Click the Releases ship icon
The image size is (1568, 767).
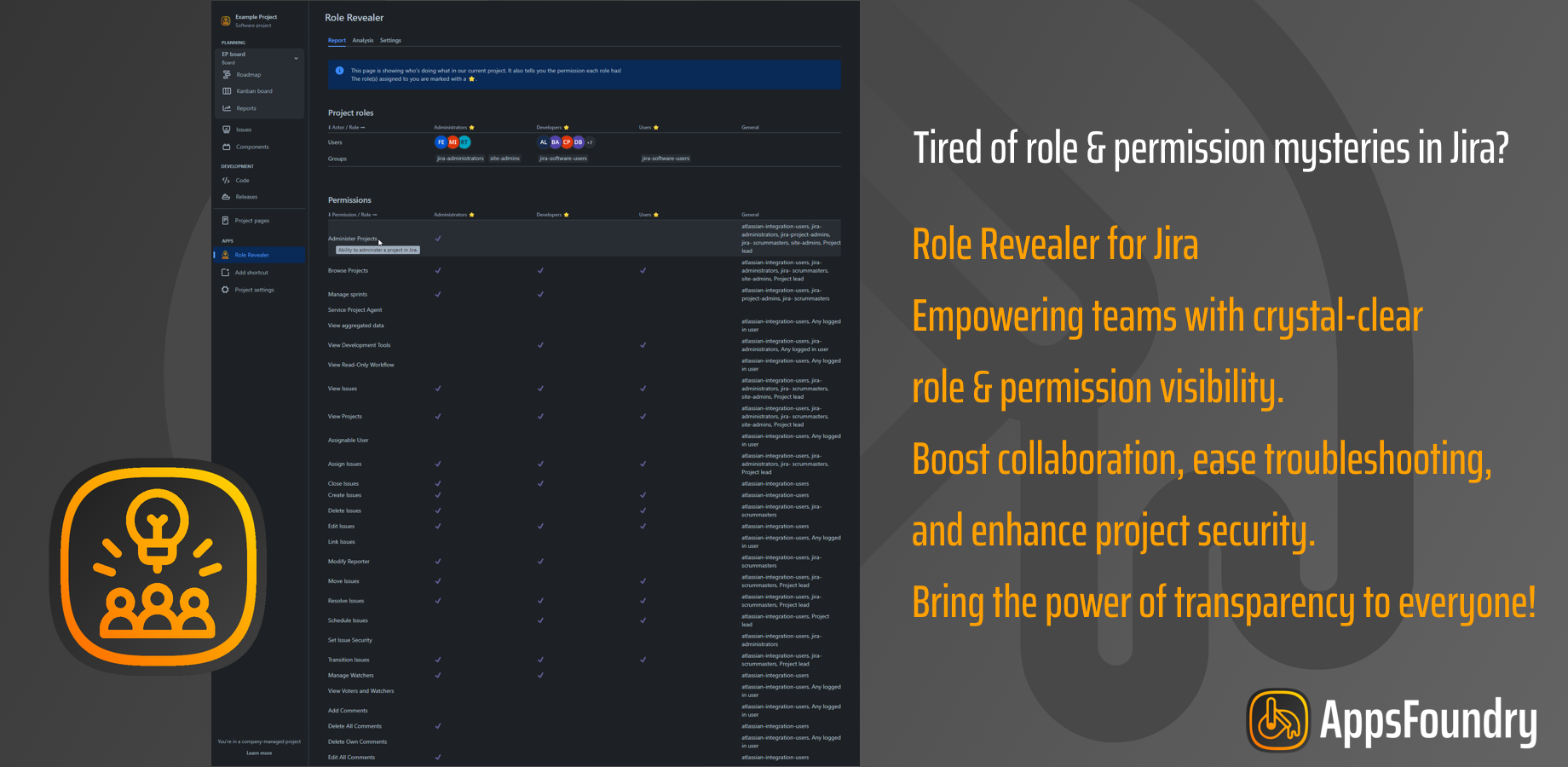pos(226,197)
